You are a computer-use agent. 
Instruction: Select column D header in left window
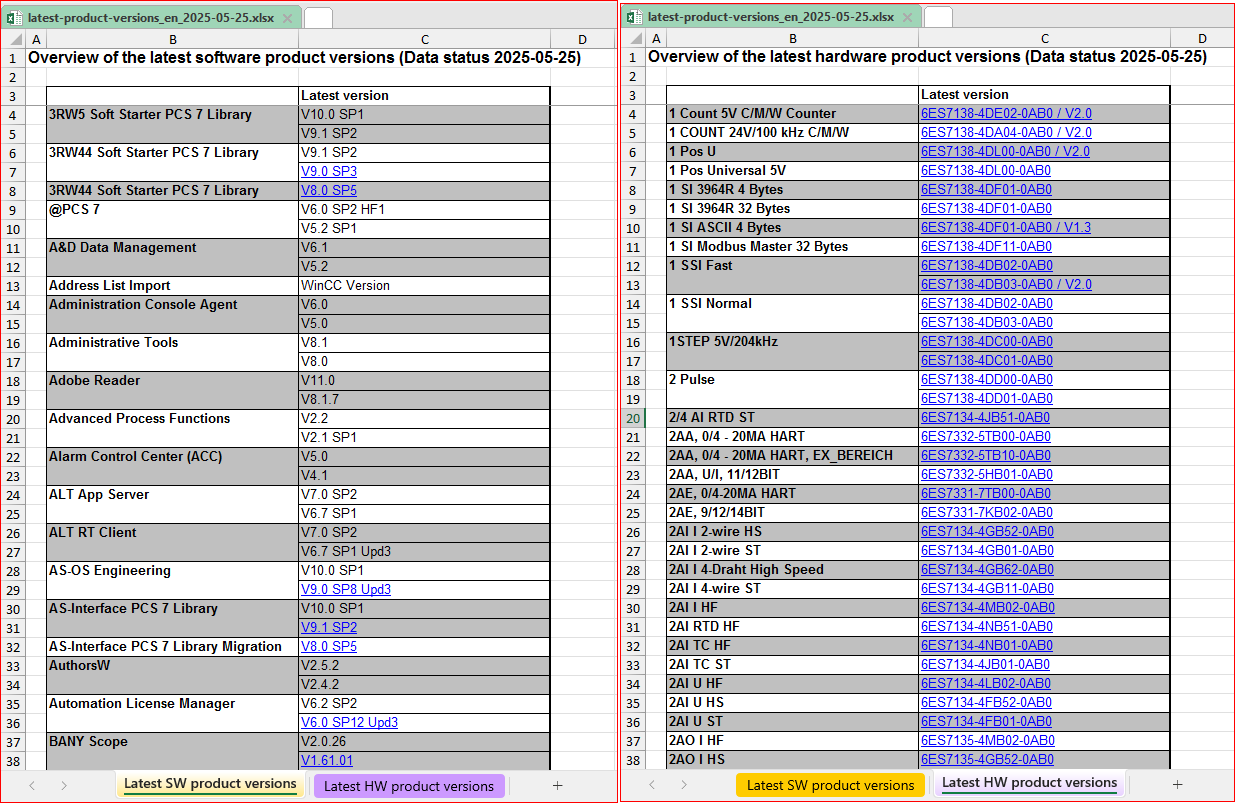click(582, 39)
